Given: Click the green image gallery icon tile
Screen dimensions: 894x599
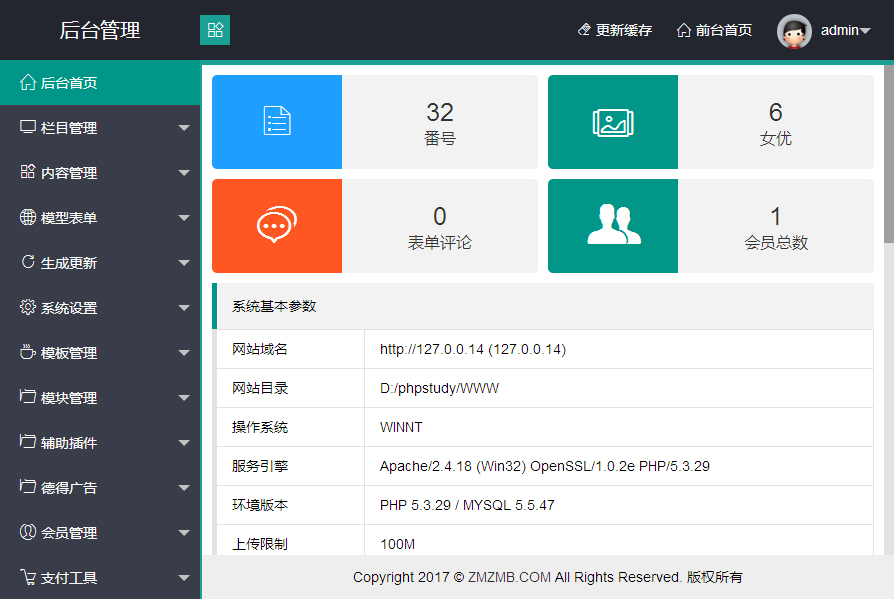Looking at the screenshot, I should click(613, 122).
